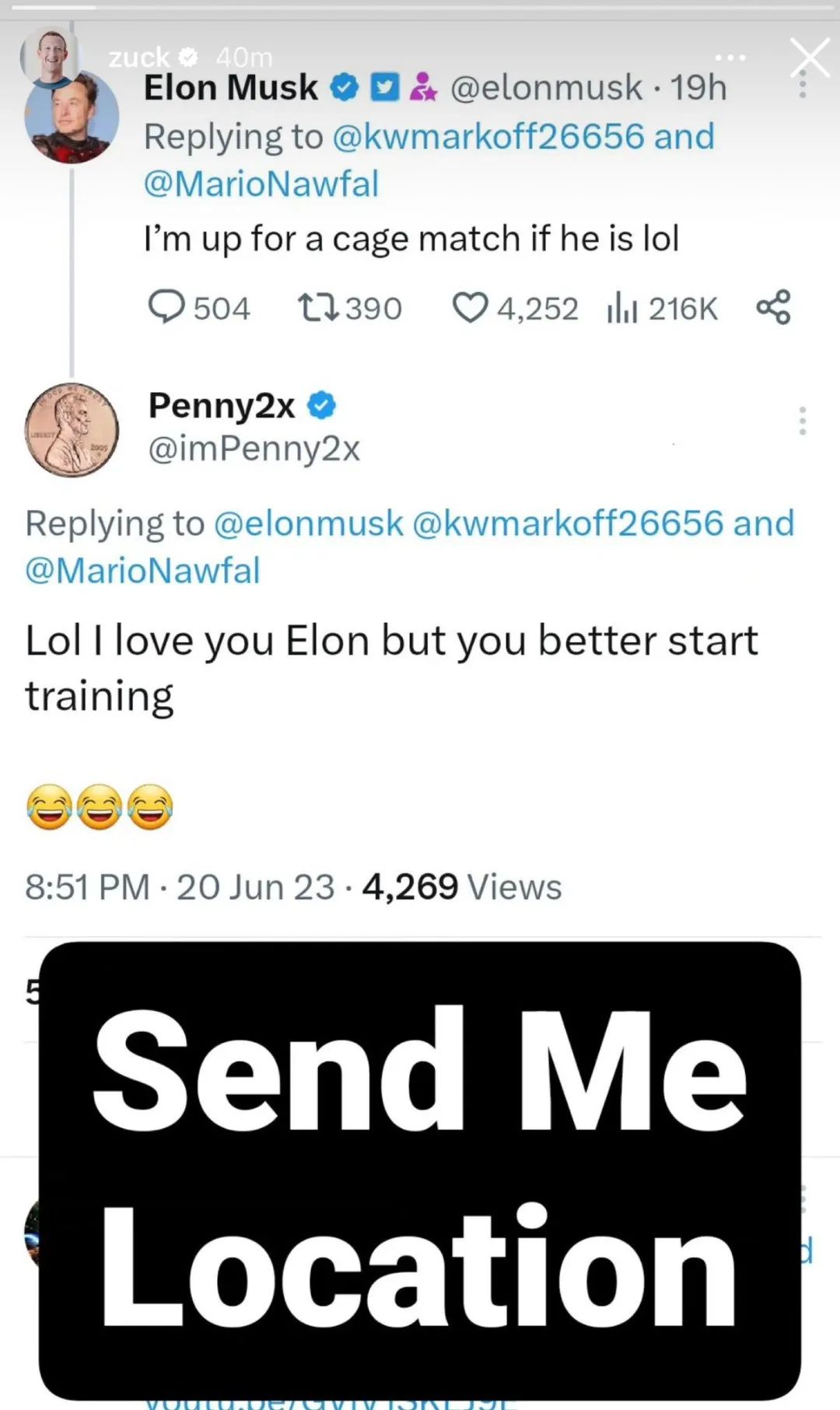Click Elon Musk's profile avatar
The image size is (840, 1410).
point(72,117)
